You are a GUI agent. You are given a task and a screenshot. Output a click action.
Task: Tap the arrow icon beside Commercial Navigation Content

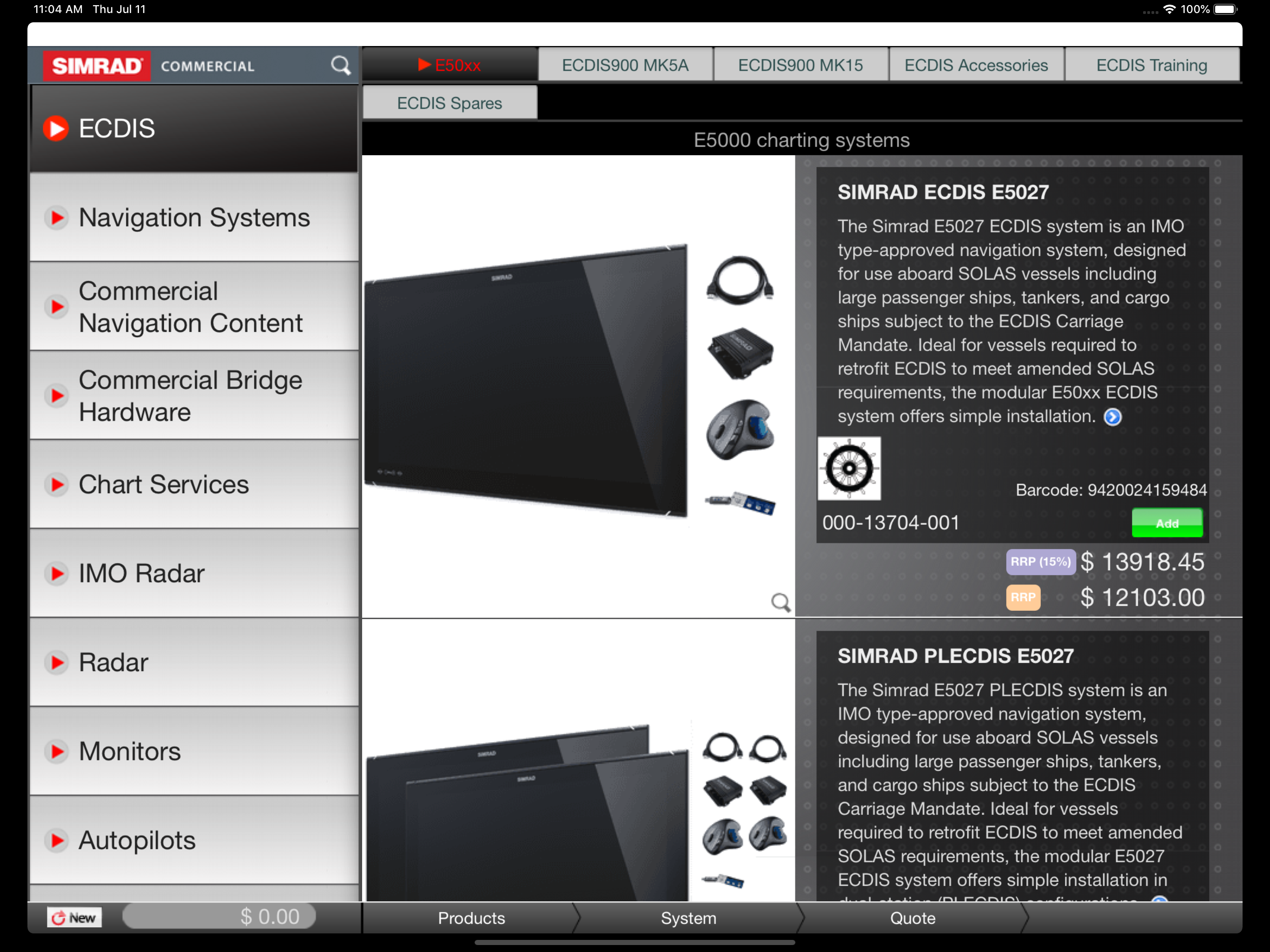56,307
